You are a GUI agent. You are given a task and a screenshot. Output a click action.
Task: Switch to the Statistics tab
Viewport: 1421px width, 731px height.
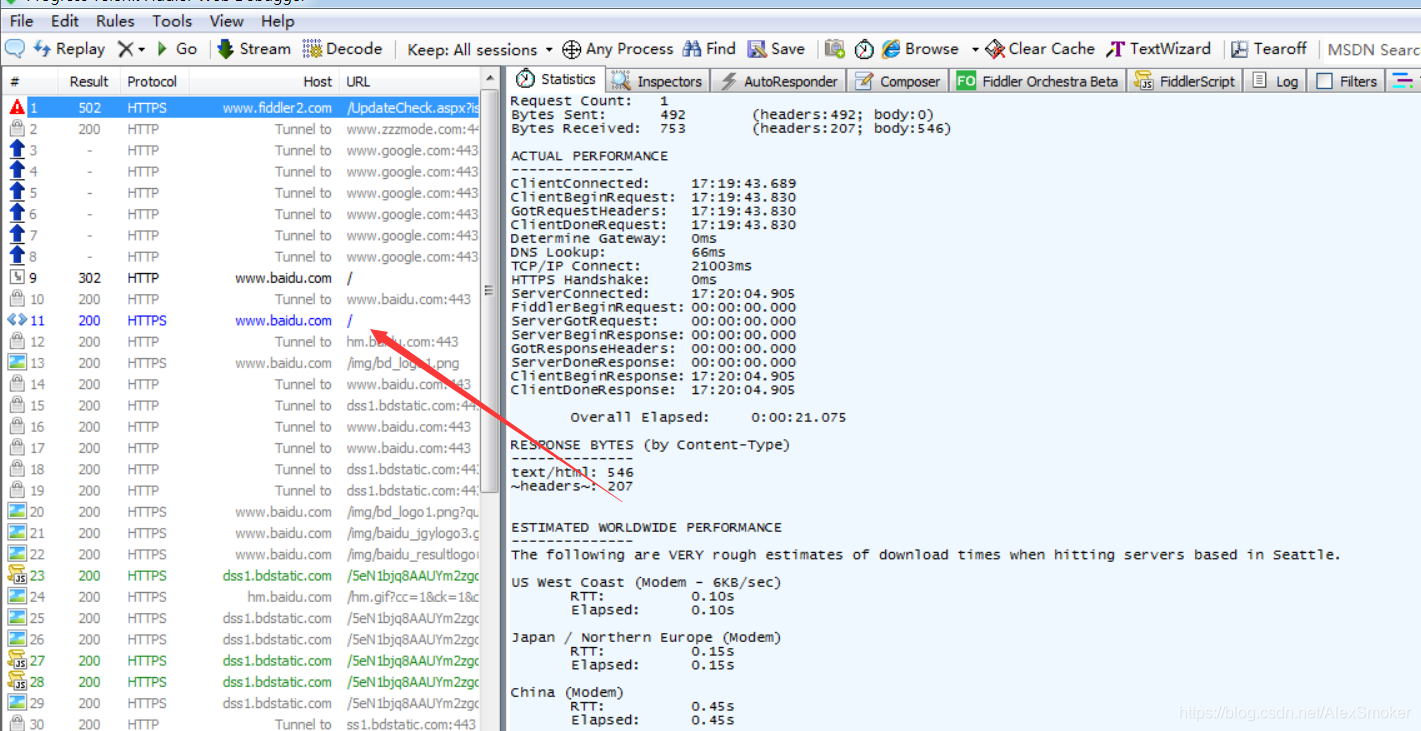556,80
